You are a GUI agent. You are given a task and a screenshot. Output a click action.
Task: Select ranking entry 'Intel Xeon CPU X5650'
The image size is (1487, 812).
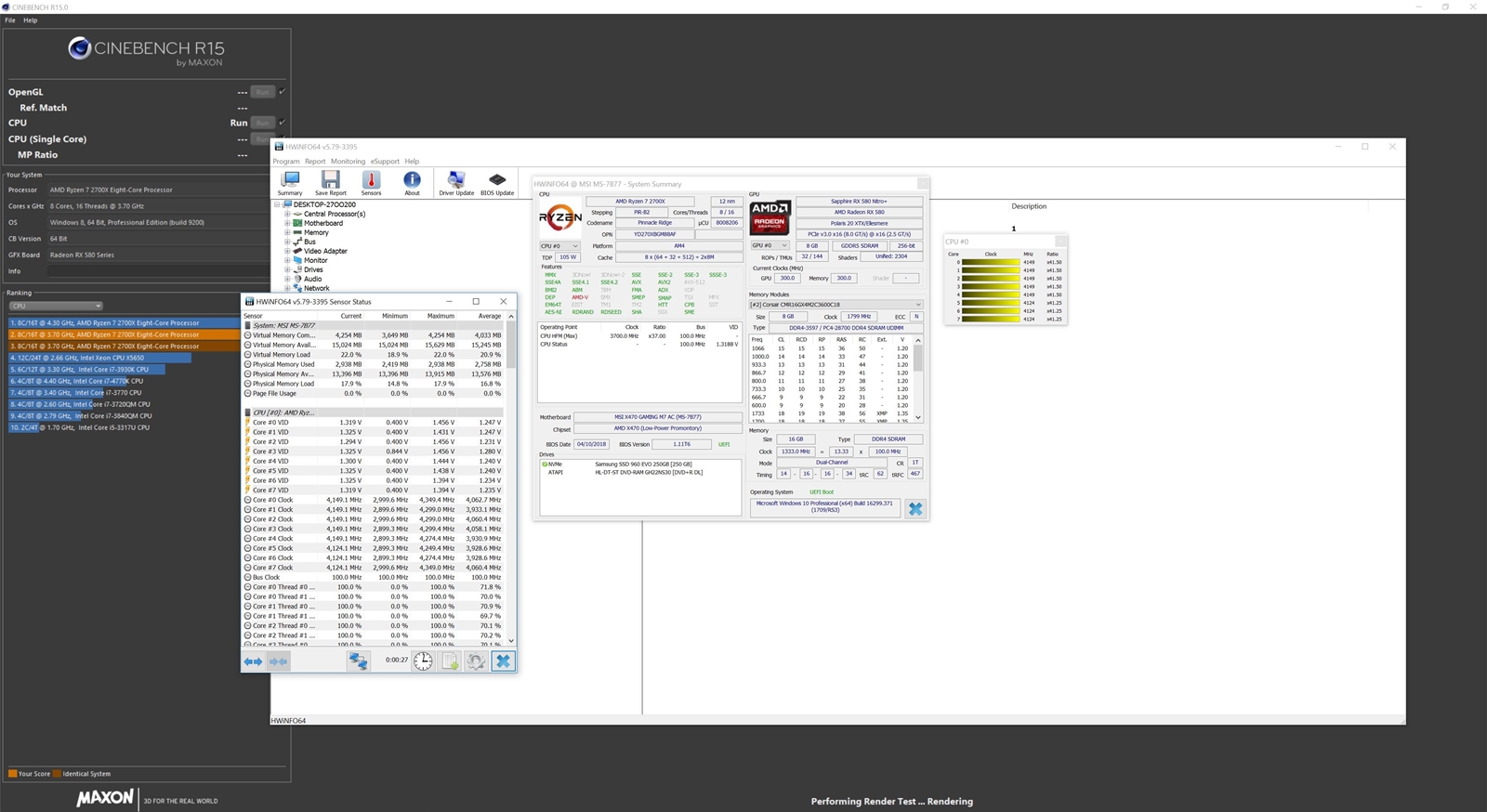click(x=100, y=358)
